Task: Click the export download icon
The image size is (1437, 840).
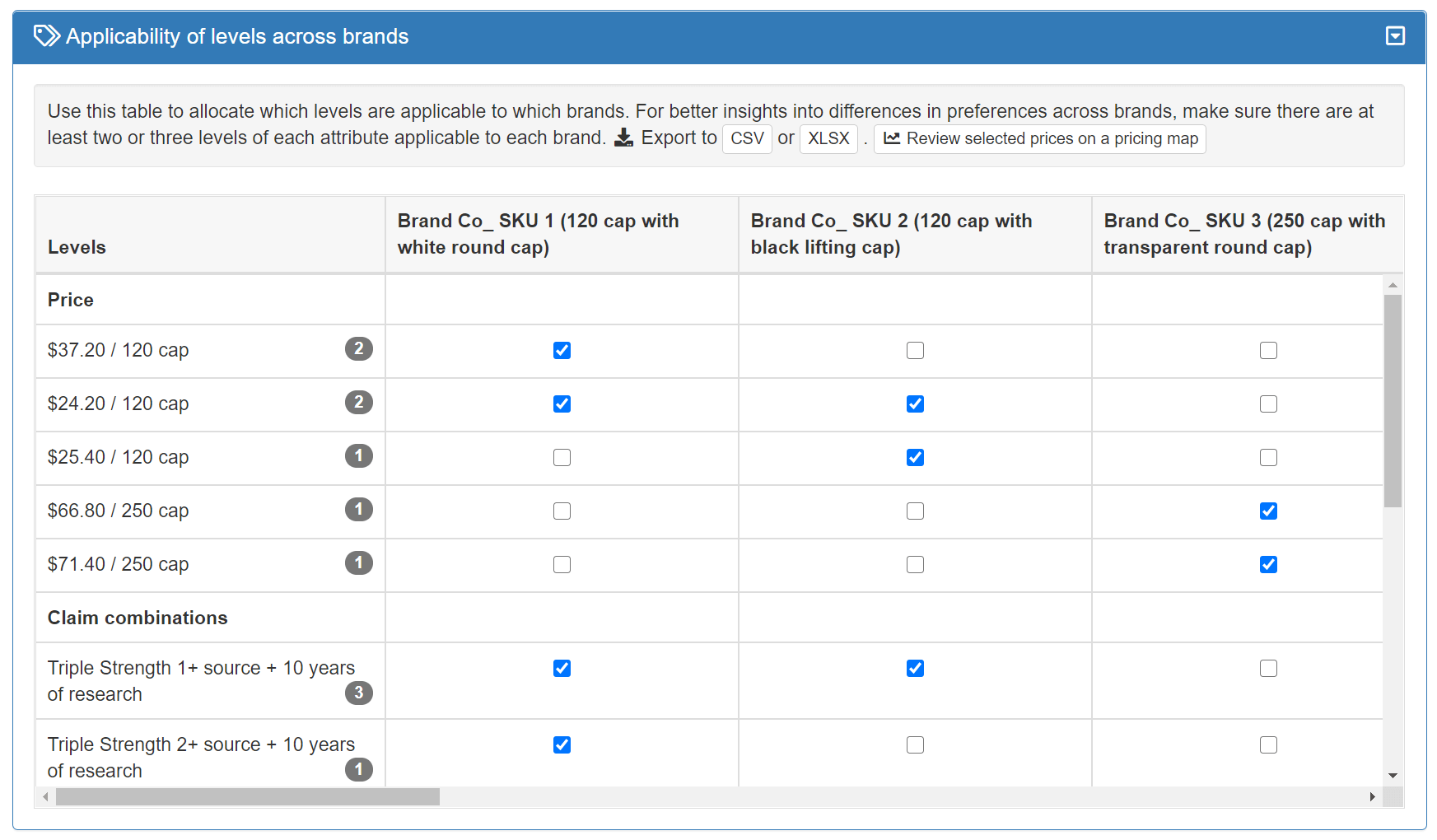Action: coord(624,138)
